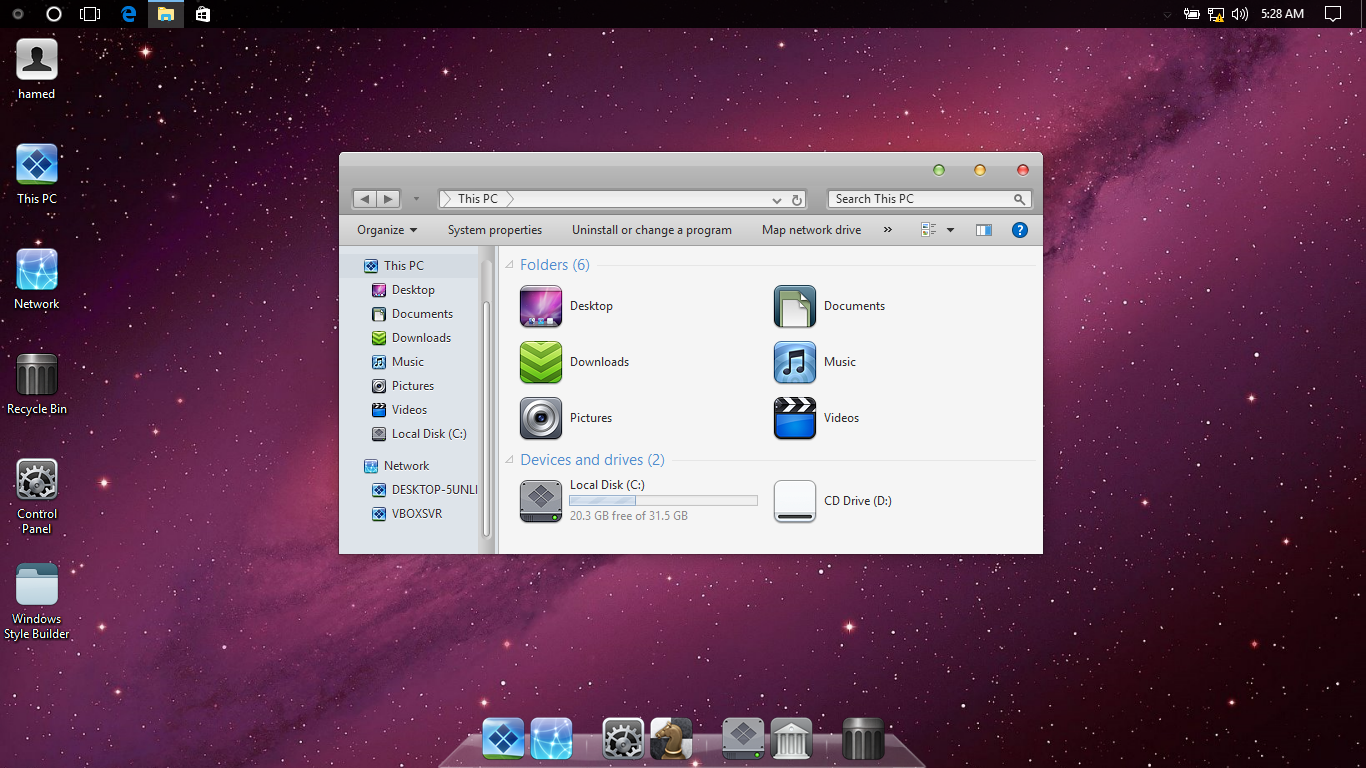The width and height of the screenshot is (1366, 768).
Task: Click the chess knight icon in the dock
Action: tap(671, 739)
